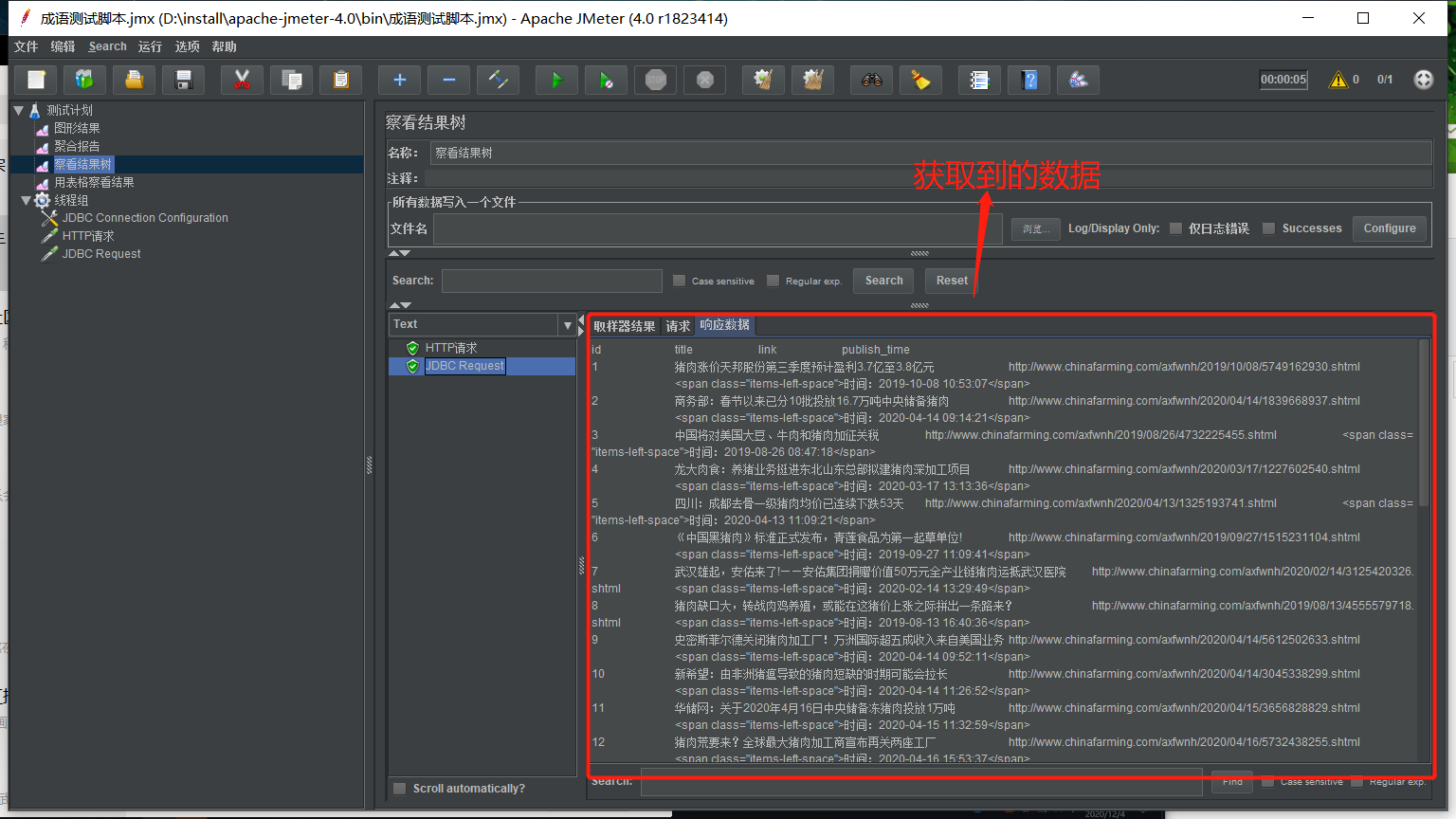
Task: Open the 运行 menu
Action: tap(150, 46)
